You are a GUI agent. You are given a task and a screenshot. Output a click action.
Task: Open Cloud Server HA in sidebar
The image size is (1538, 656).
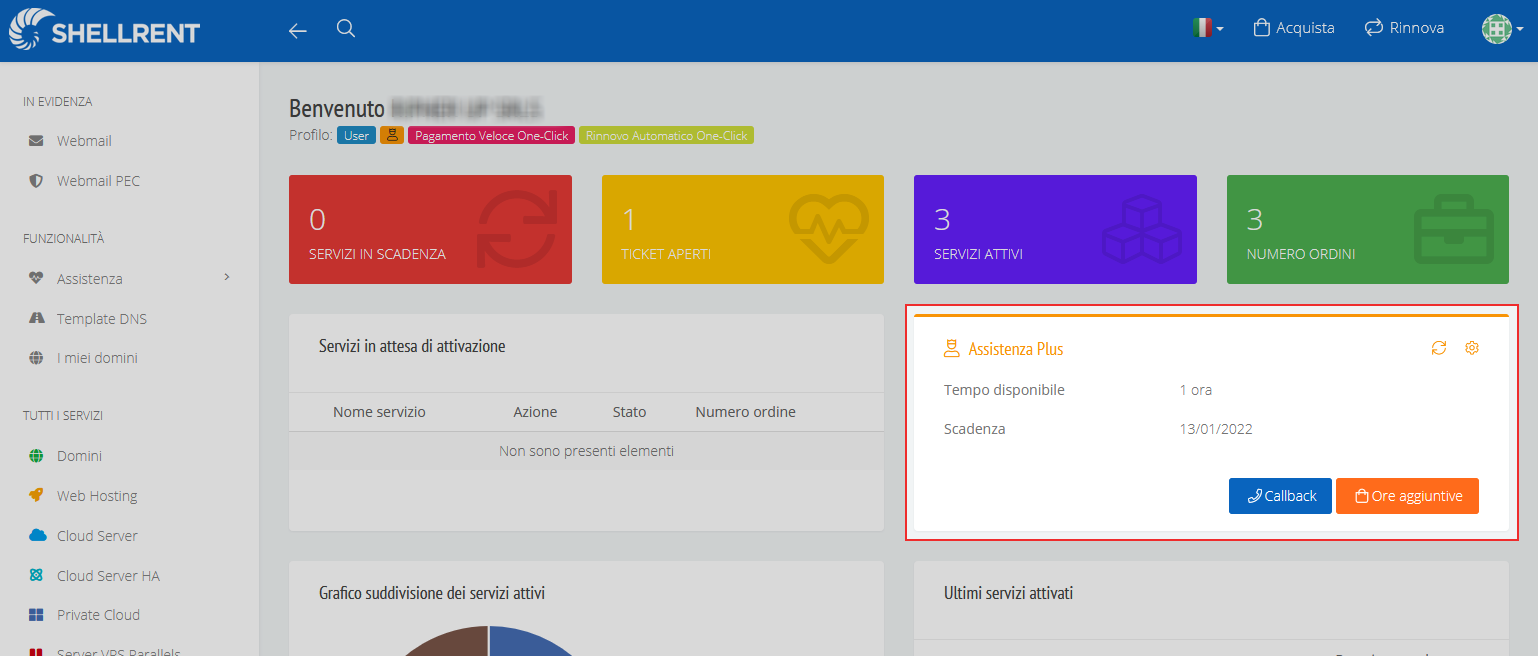108,576
